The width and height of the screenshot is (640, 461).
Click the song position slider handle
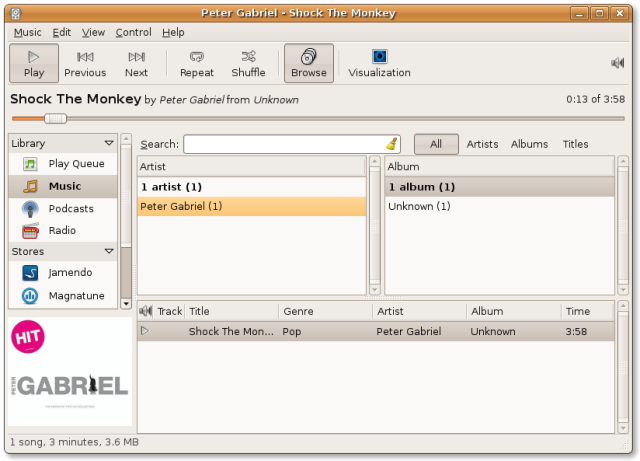click(56, 119)
